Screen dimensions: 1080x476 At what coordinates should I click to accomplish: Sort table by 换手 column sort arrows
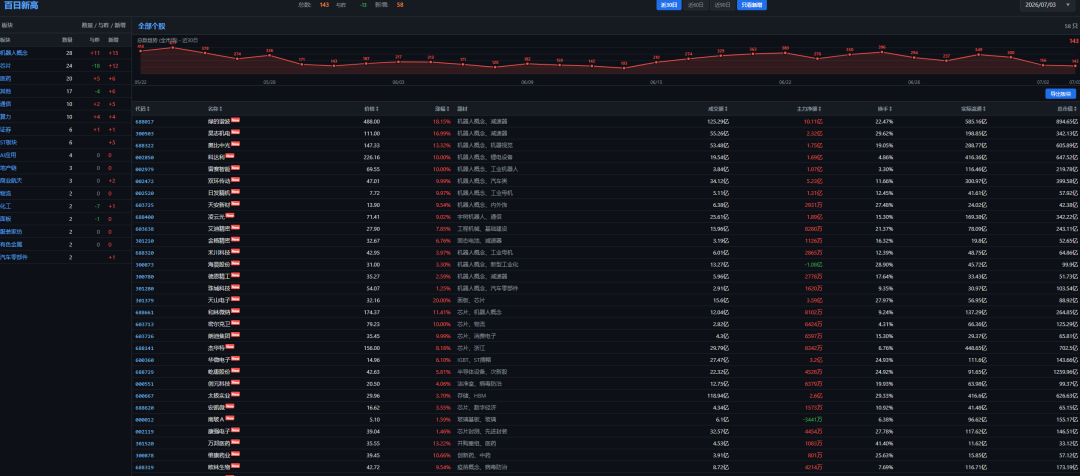[892, 109]
